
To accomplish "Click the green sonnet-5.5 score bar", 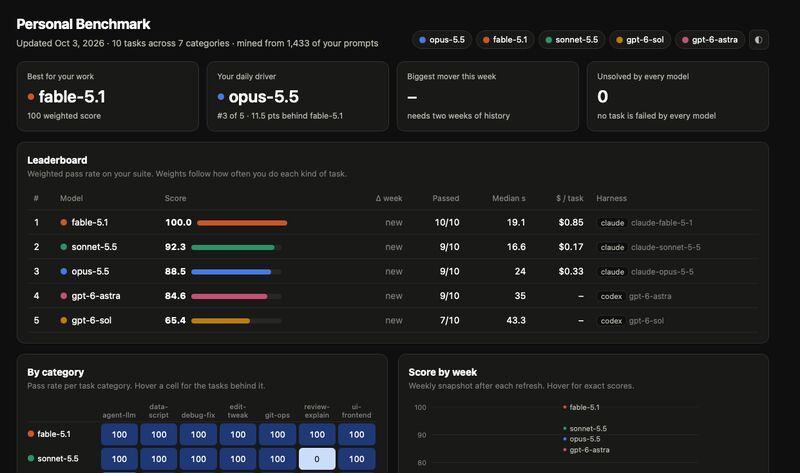I will [233, 247].
